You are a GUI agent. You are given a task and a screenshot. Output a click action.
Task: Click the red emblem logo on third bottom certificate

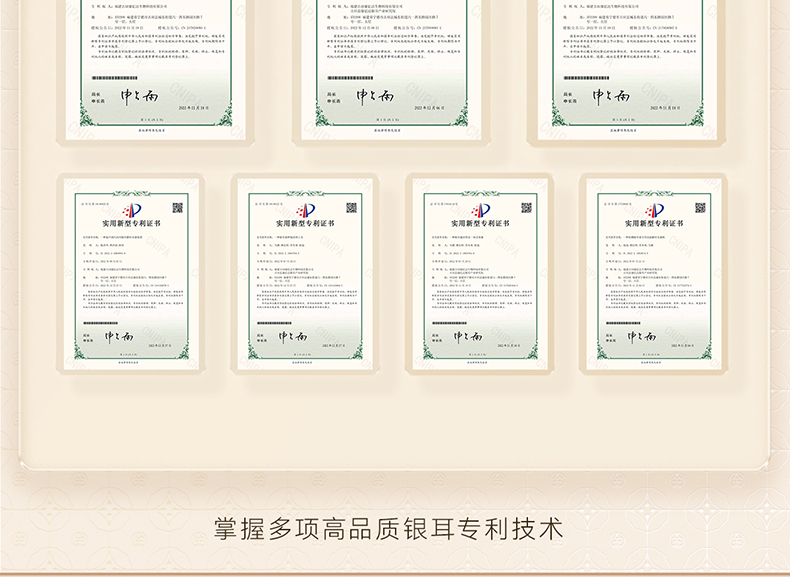pos(480,210)
